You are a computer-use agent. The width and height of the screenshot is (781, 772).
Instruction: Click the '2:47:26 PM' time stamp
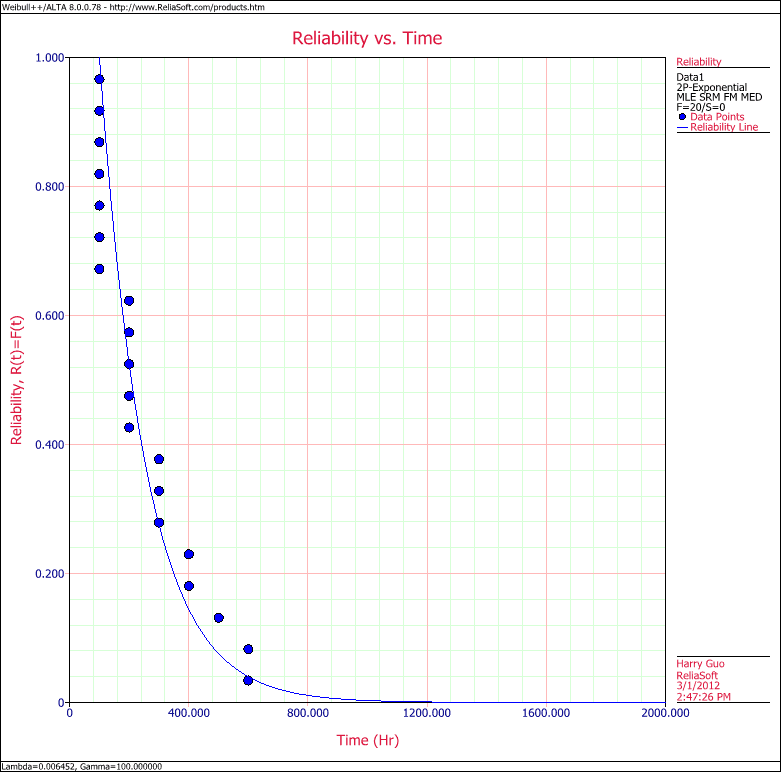[x=703, y=697]
